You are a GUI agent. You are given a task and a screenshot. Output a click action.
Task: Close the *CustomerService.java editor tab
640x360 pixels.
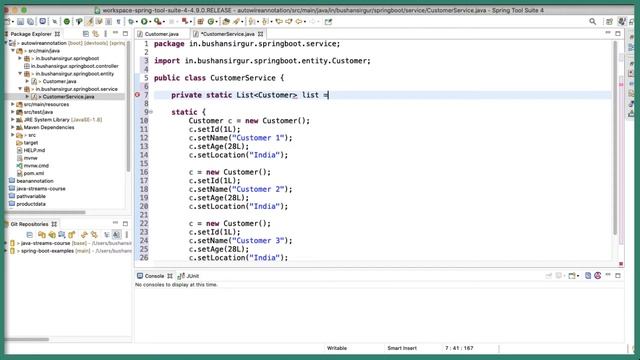pyautogui.click(x=260, y=34)
